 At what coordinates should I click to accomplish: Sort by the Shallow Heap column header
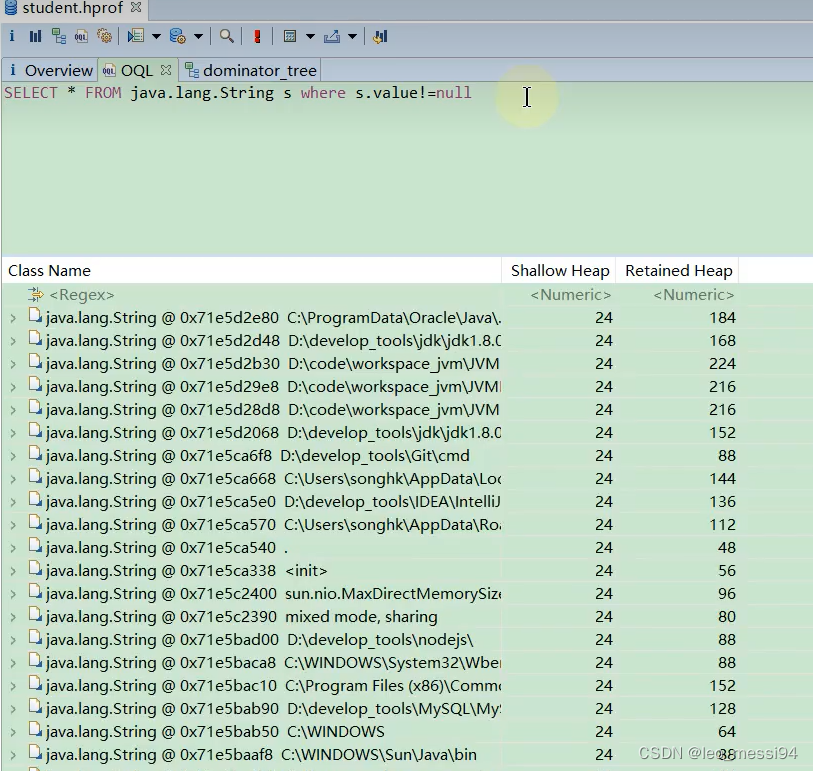click(x=559, y=270)
